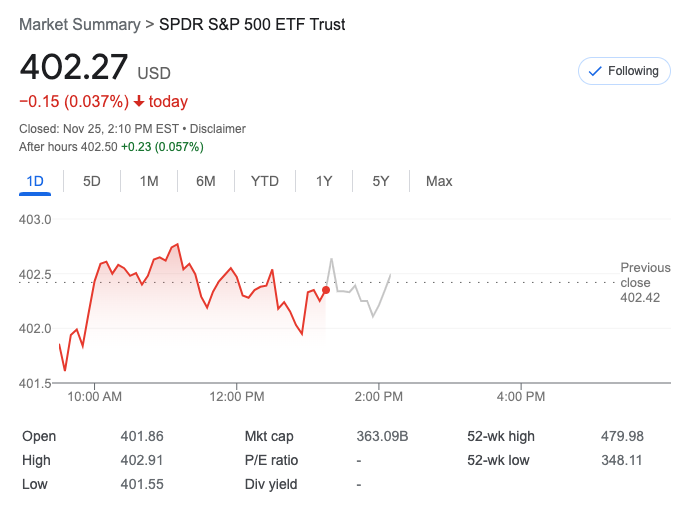The width and height of the screenshot is (700, 505).
Task: Choose the 5Y range tab
Action: [381, 181]
